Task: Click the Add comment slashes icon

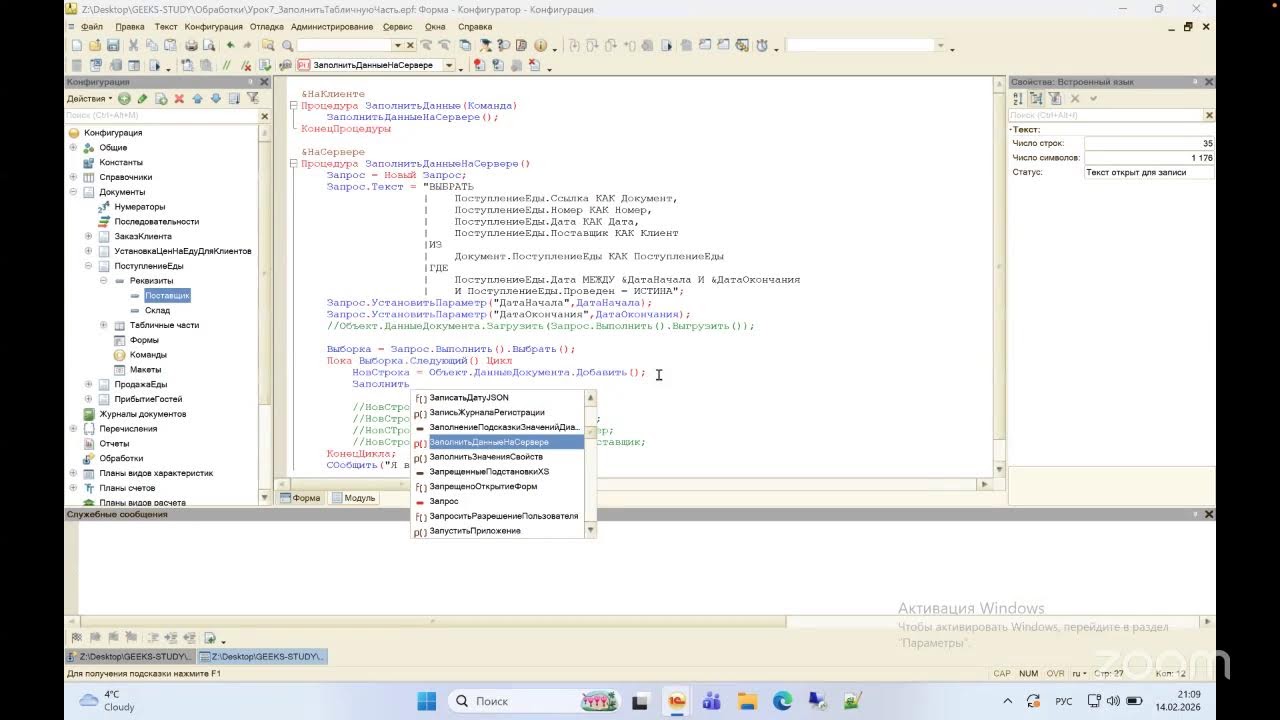Action: 225,65
